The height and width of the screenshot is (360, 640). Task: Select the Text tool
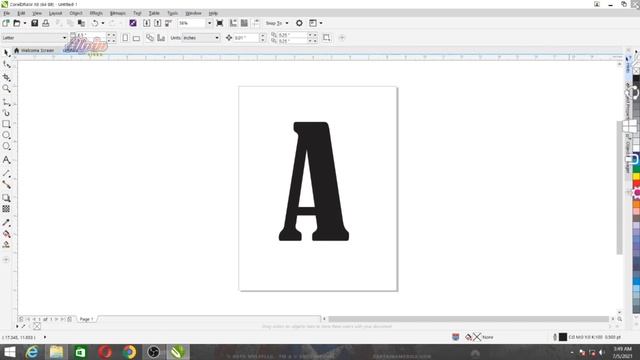pyautogui.click(x=7, y=160)
